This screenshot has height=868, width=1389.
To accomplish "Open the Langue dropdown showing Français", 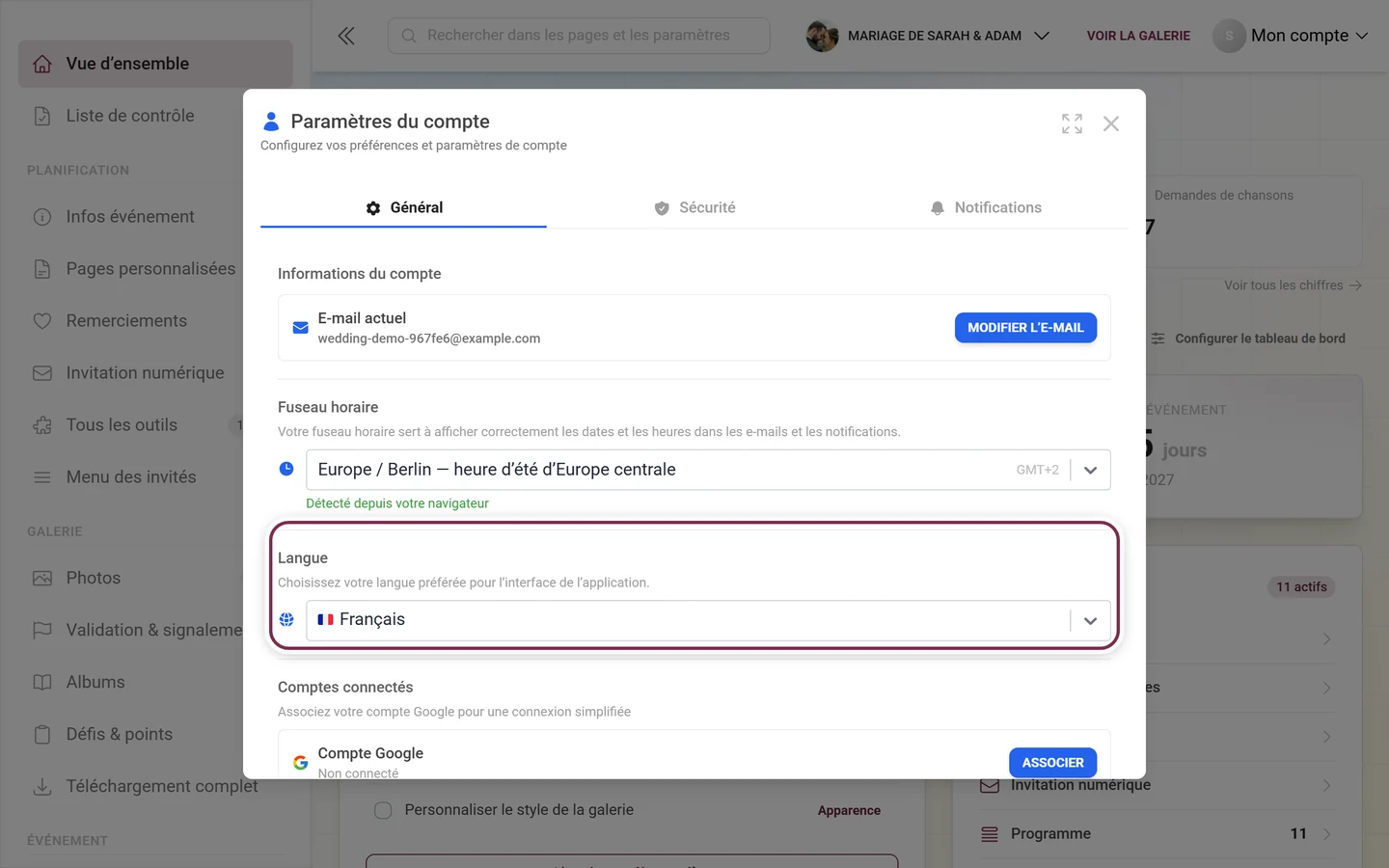I will click(x=708, y=620).
